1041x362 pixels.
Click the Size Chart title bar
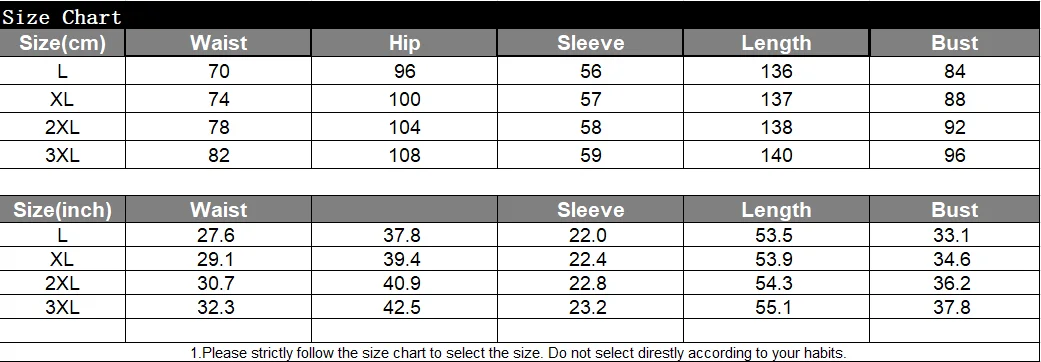(x=520, y=16)
